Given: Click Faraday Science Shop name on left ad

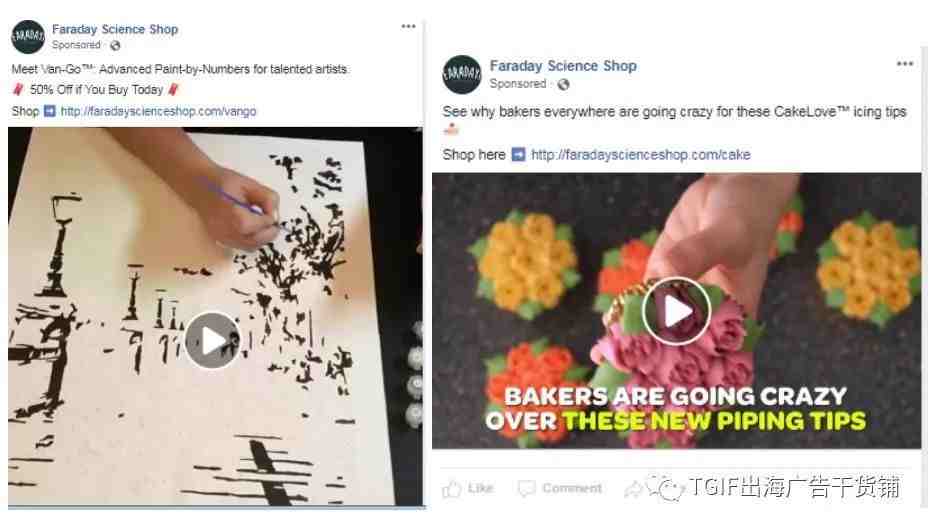Looking at the screenshot, I should click(115, 29).
